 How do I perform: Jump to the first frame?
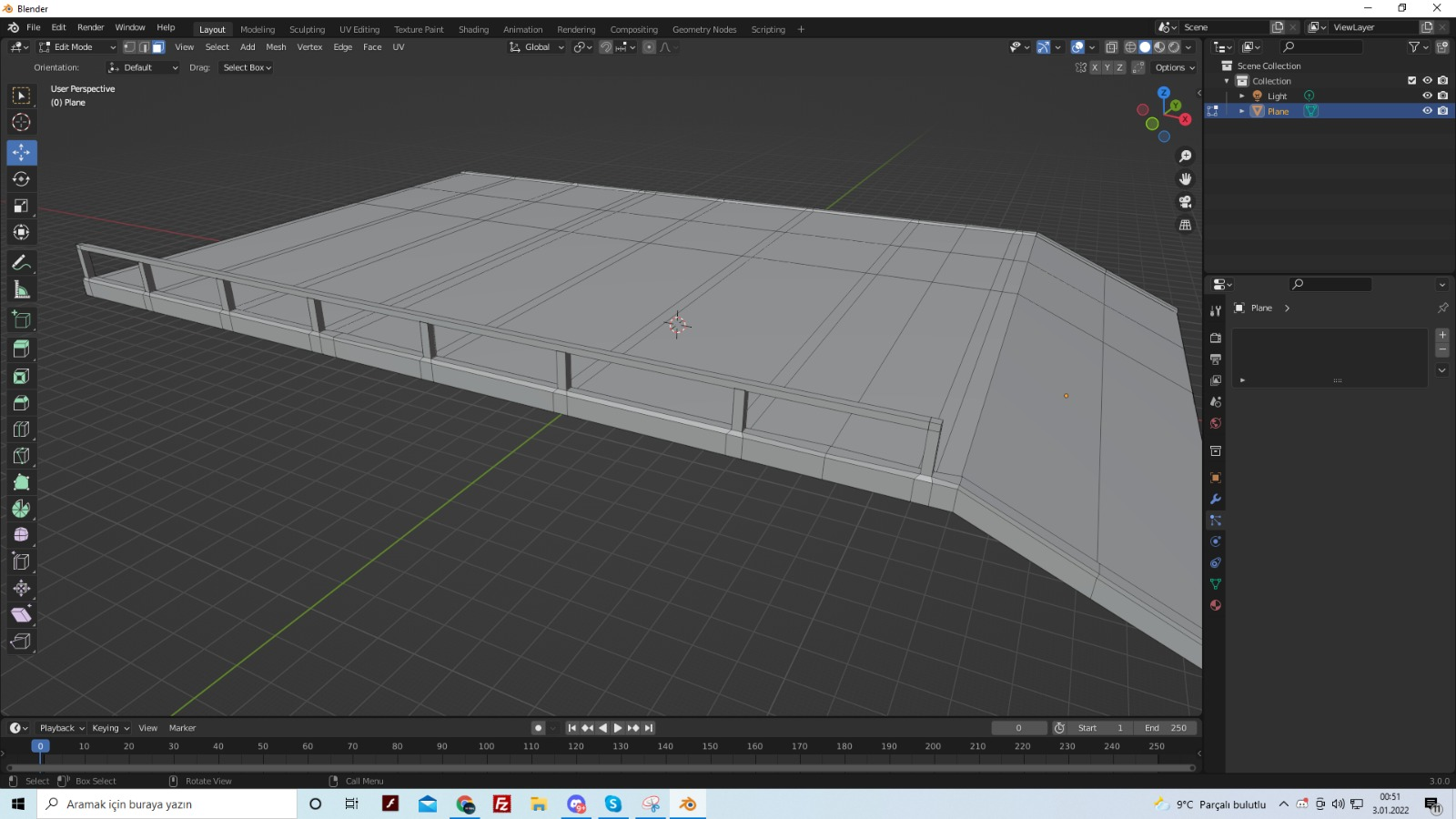571,728
